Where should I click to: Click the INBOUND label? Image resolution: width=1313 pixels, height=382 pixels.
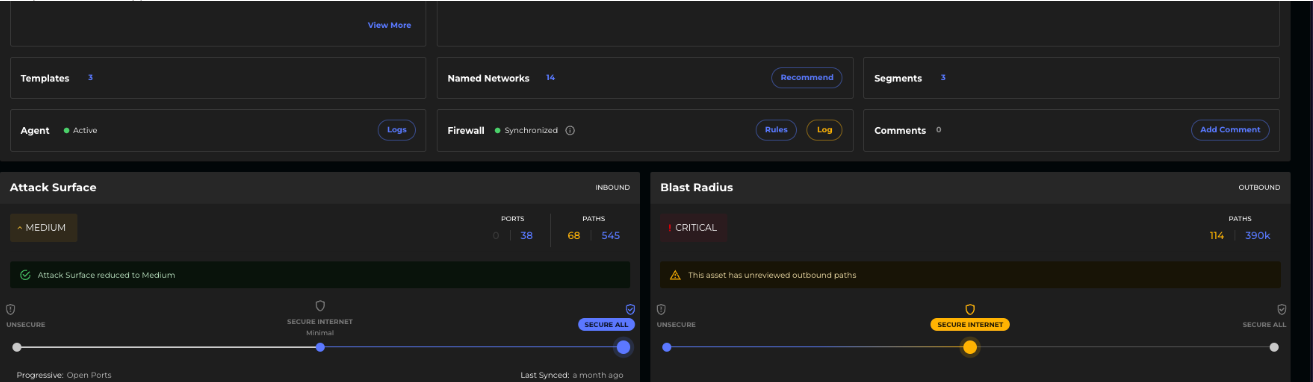coord(613,188)
